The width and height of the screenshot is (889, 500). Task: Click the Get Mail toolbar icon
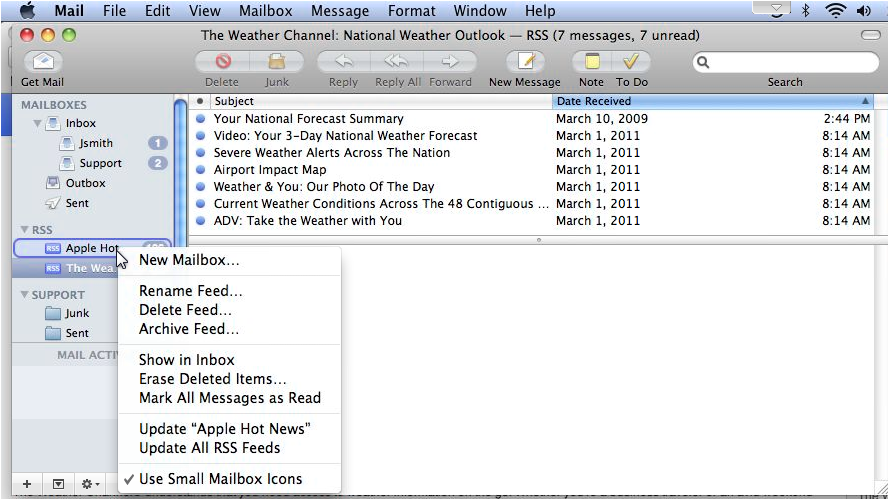coord(42,62)
